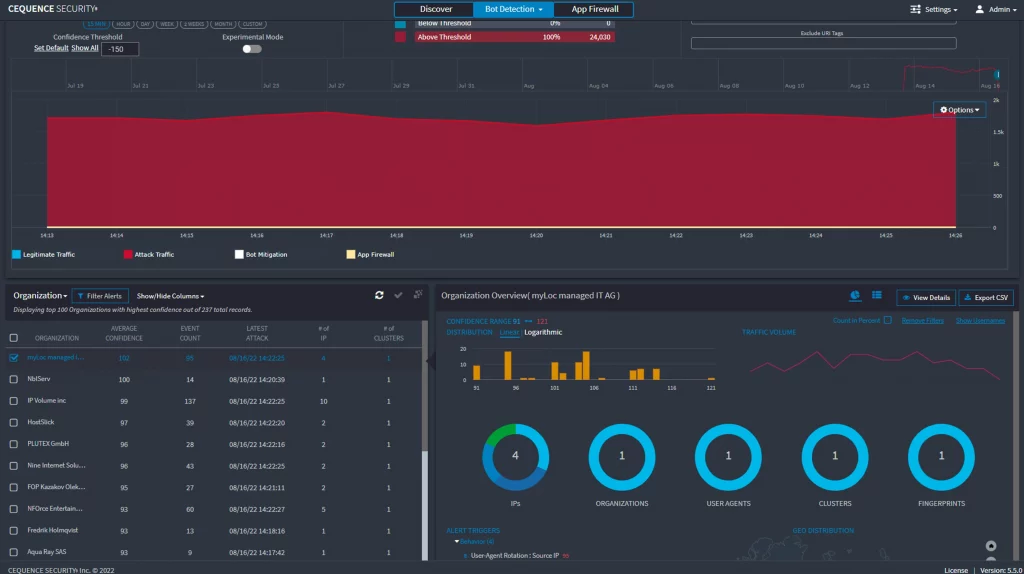Open the Organization grouping dropdown

click(x=40, y=296)
